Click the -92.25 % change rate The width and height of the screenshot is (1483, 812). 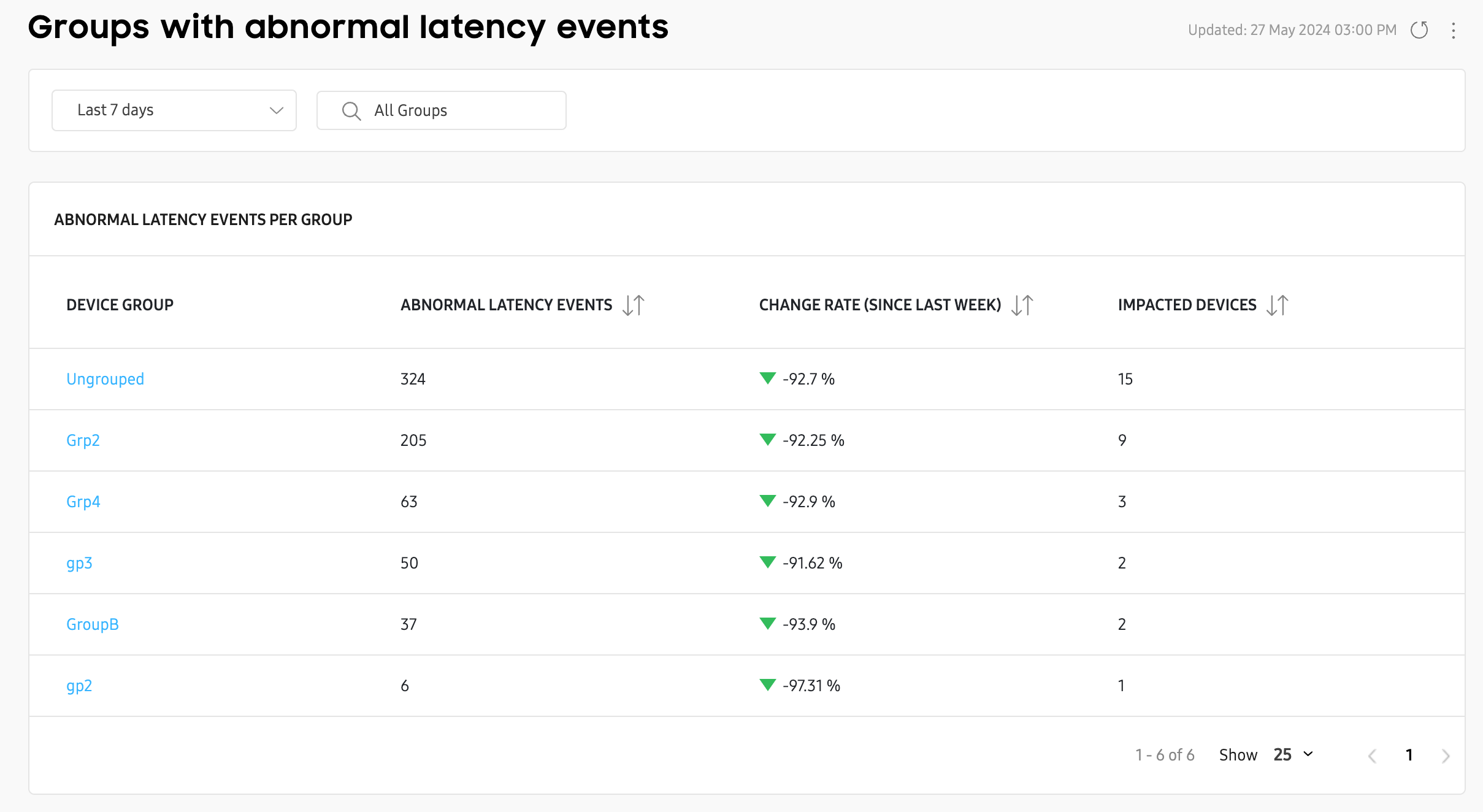pos(813,440)
